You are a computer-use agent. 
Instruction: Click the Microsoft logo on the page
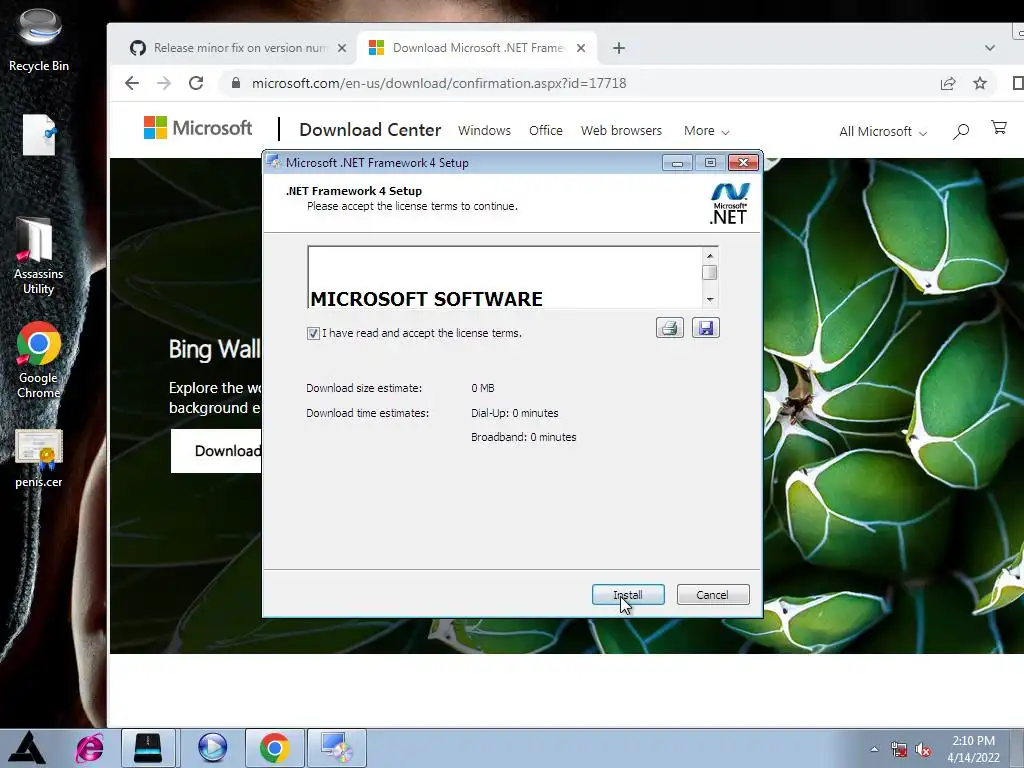click(198, 128)
